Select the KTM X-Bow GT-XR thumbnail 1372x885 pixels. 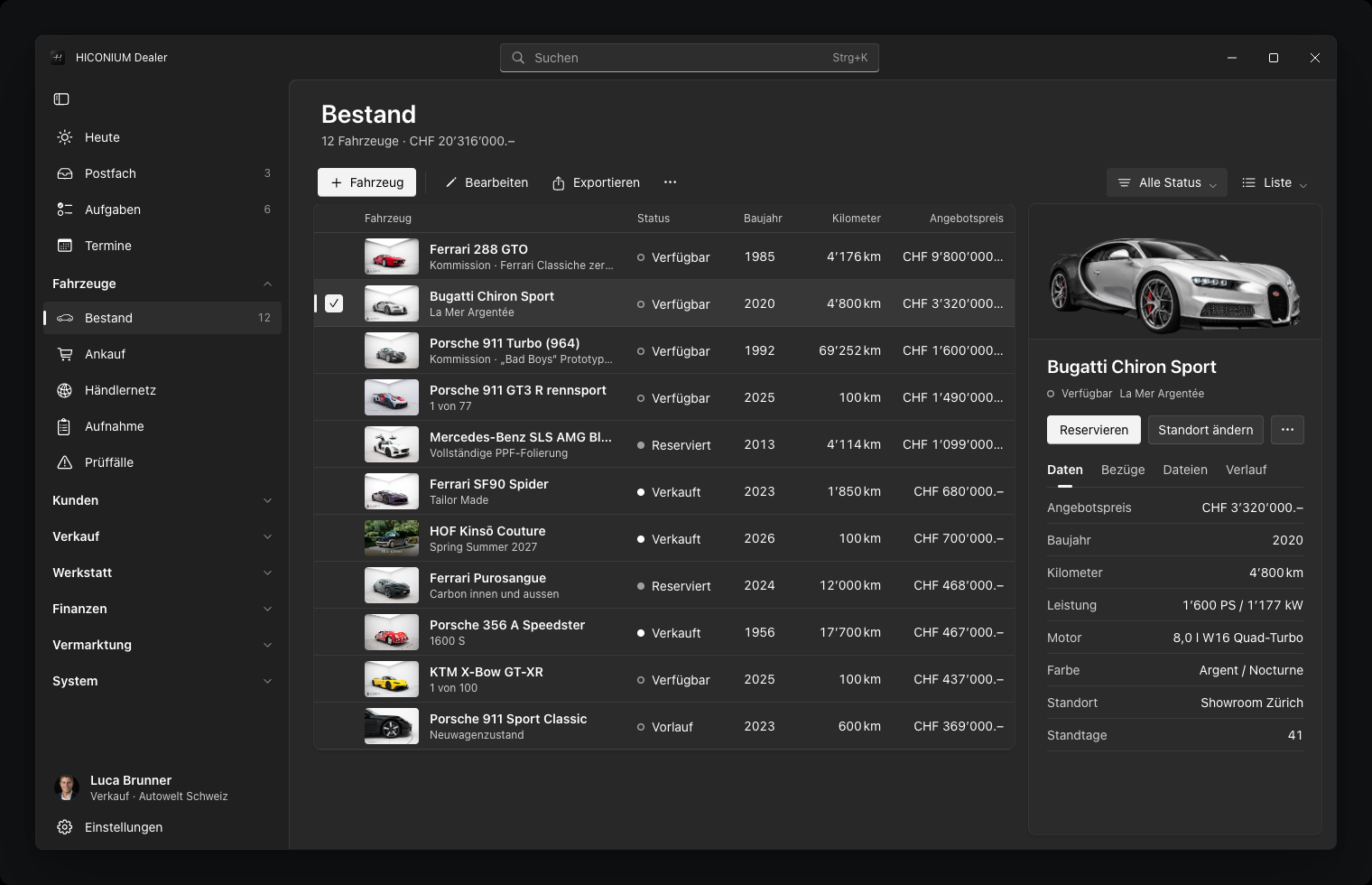click(392, 679)
